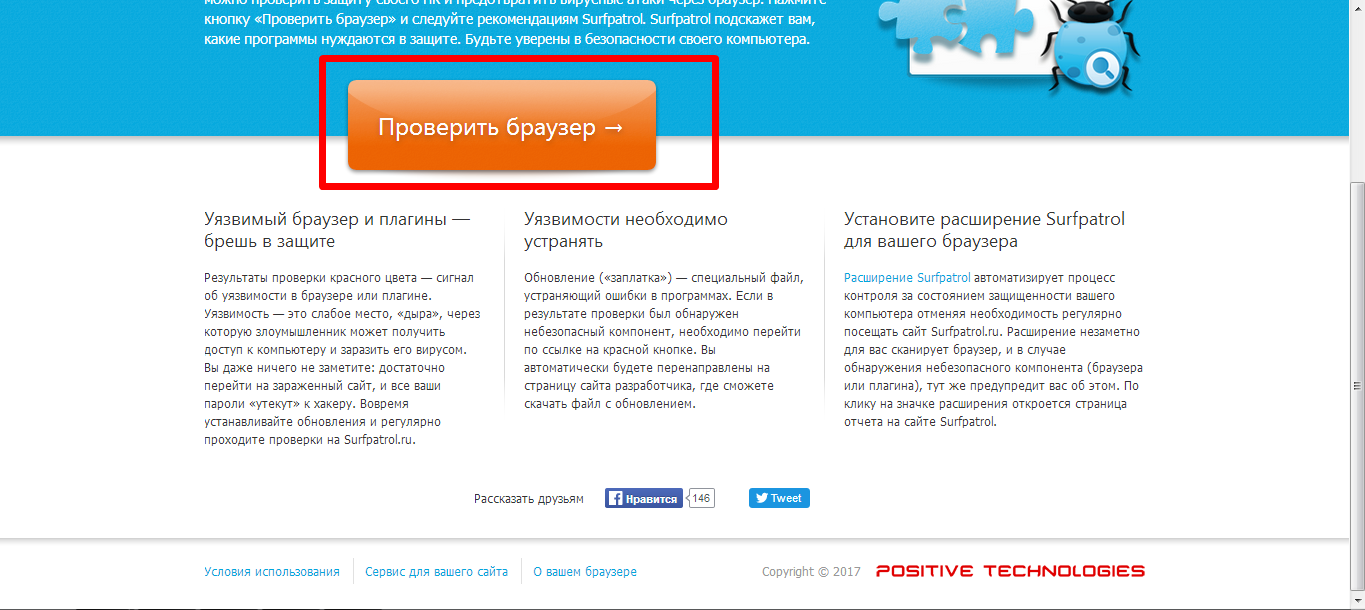This screenshot has height=610, width=1365.
Task: Click the Facebook like count "146"
Action: [x=702, y=498]
